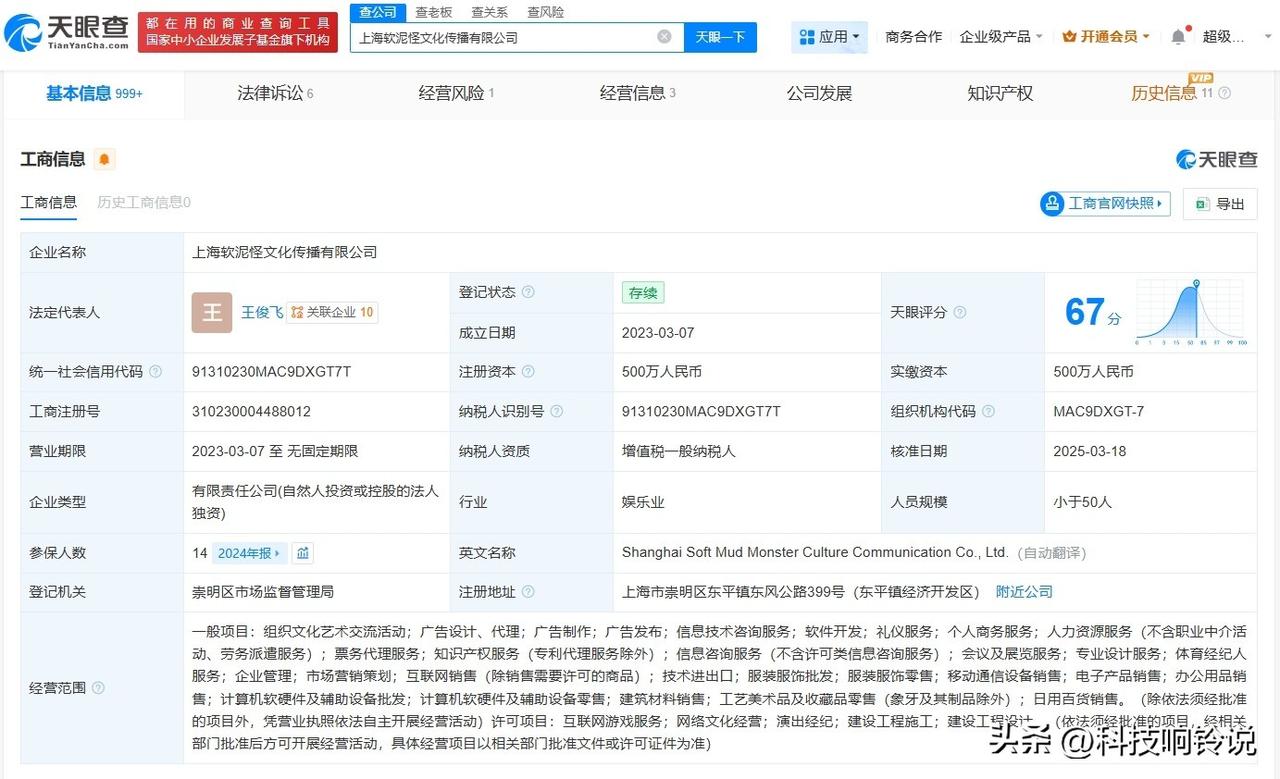Click the Excel icon on the 导出 button
Image resolution: width=1280 pixels, height=779 pixels.
(x=1202, y=204)
